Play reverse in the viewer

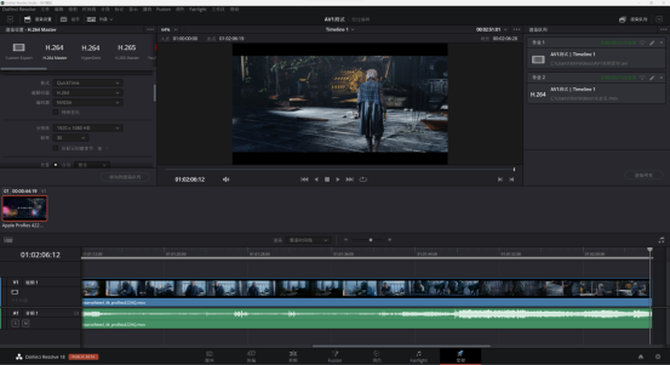click(316, 180)
